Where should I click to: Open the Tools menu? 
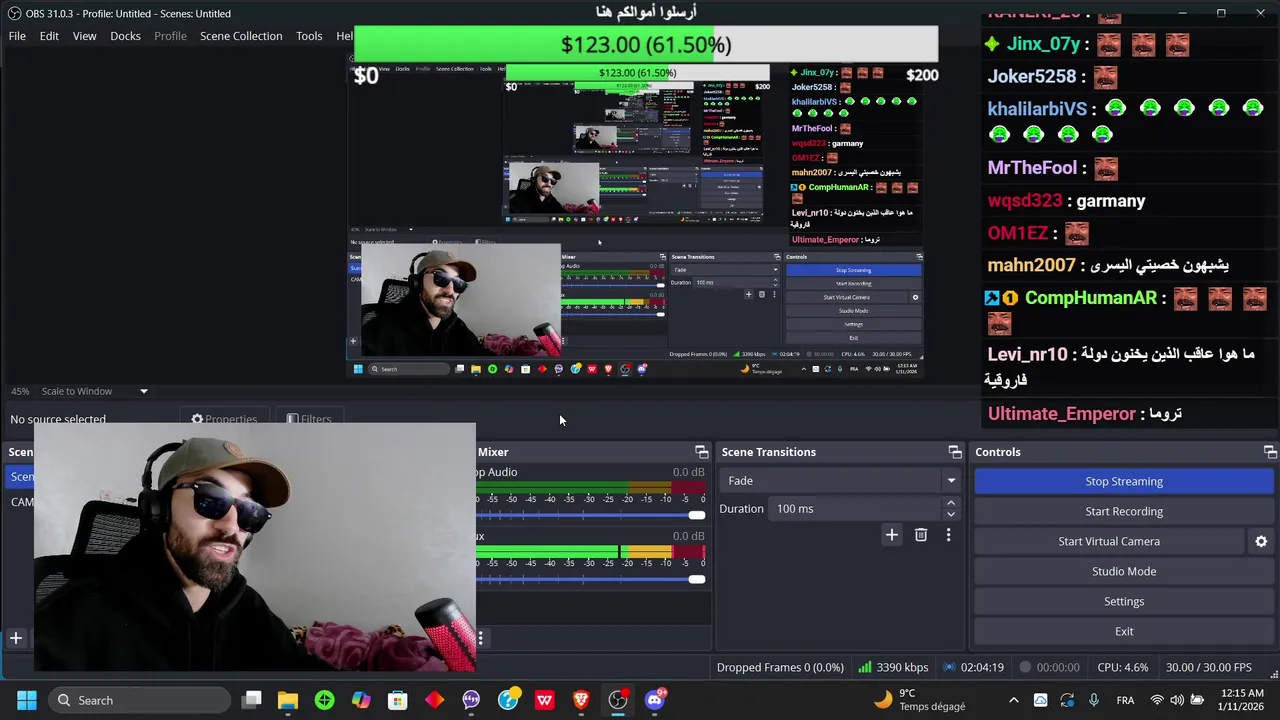[x=309, y=36]
